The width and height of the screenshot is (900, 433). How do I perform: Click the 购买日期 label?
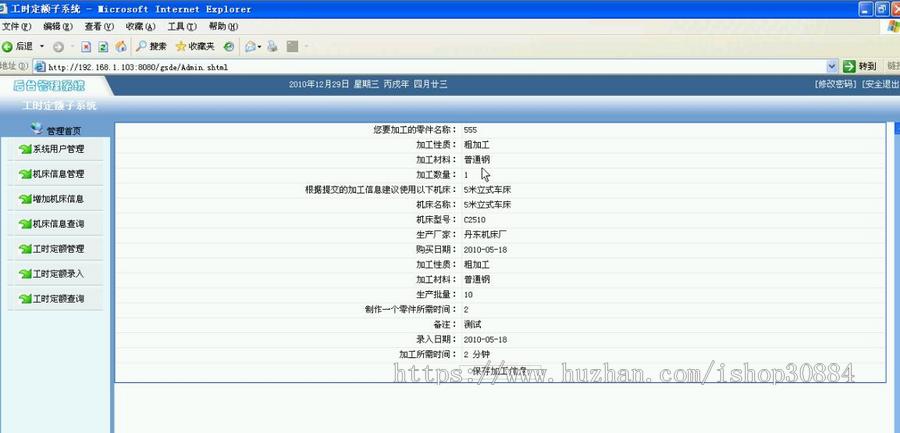click(x=436, y=249)
